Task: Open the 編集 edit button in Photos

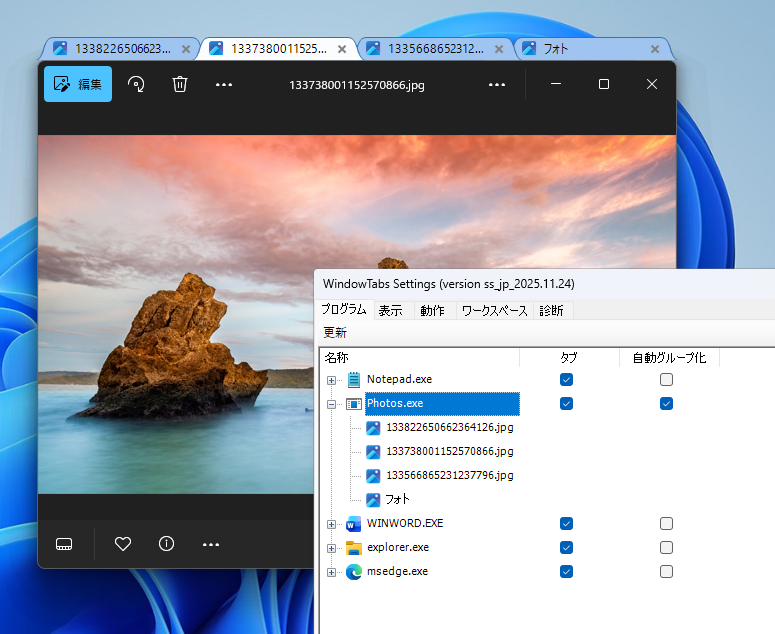Action: pyautogui.click(x=78, y=84)
